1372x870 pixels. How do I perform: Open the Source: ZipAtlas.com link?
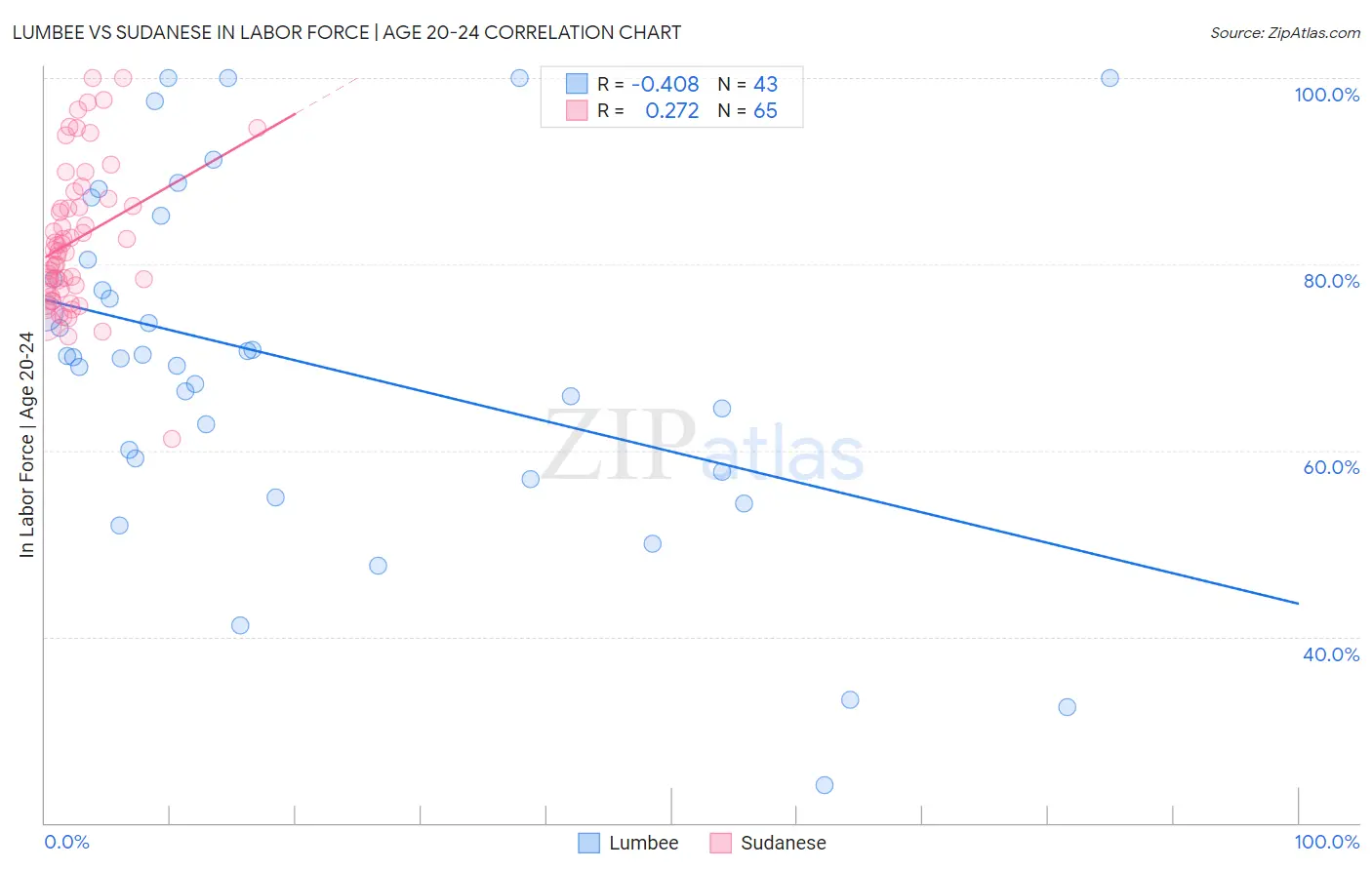click(1285, 32)
